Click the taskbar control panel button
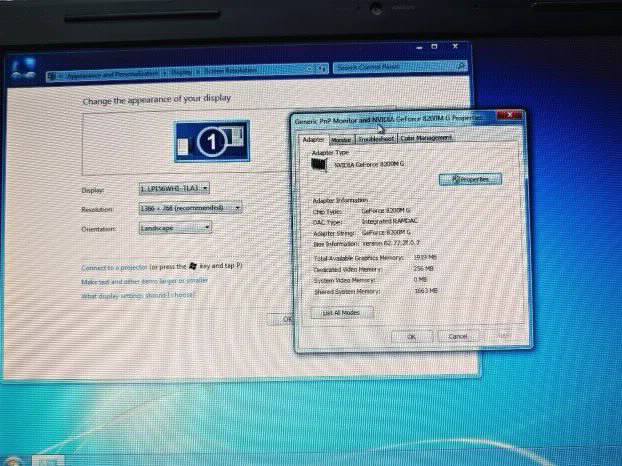Screen dimensions: 622x466 [48, 461]
